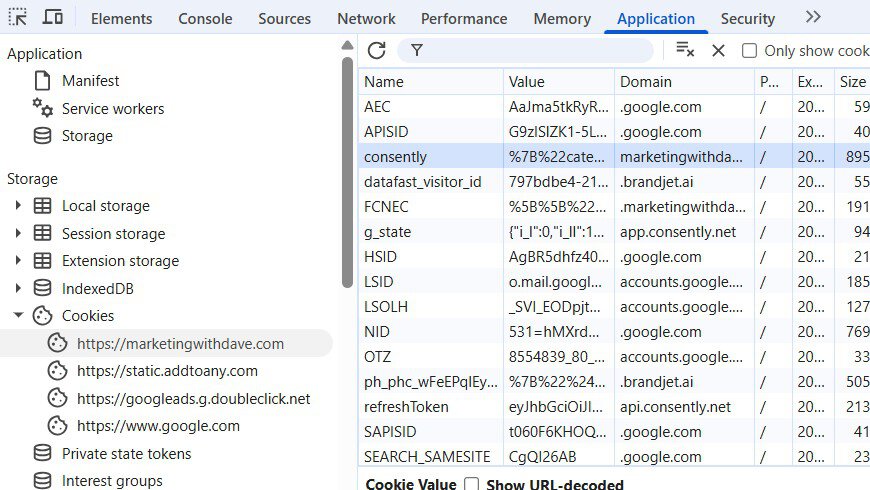Viewport: 870px width, 490px height.
Task: Switch to the Console tab
Action: tap(205, 19)
